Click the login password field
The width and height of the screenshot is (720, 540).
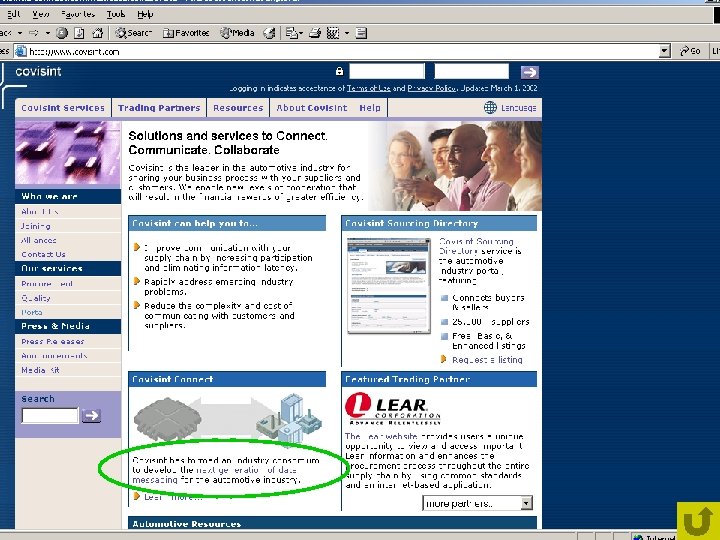coord(471,71)
